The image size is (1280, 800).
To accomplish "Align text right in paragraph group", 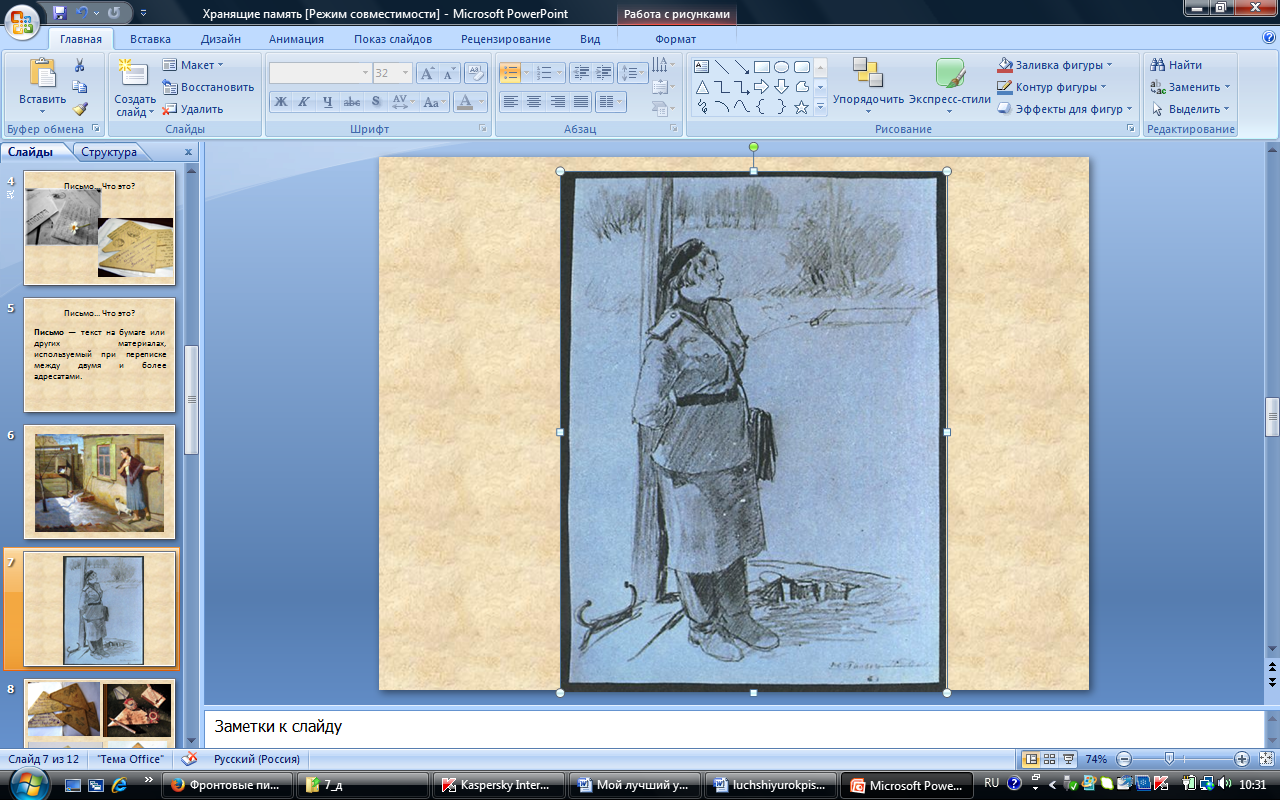I will 557,102.
